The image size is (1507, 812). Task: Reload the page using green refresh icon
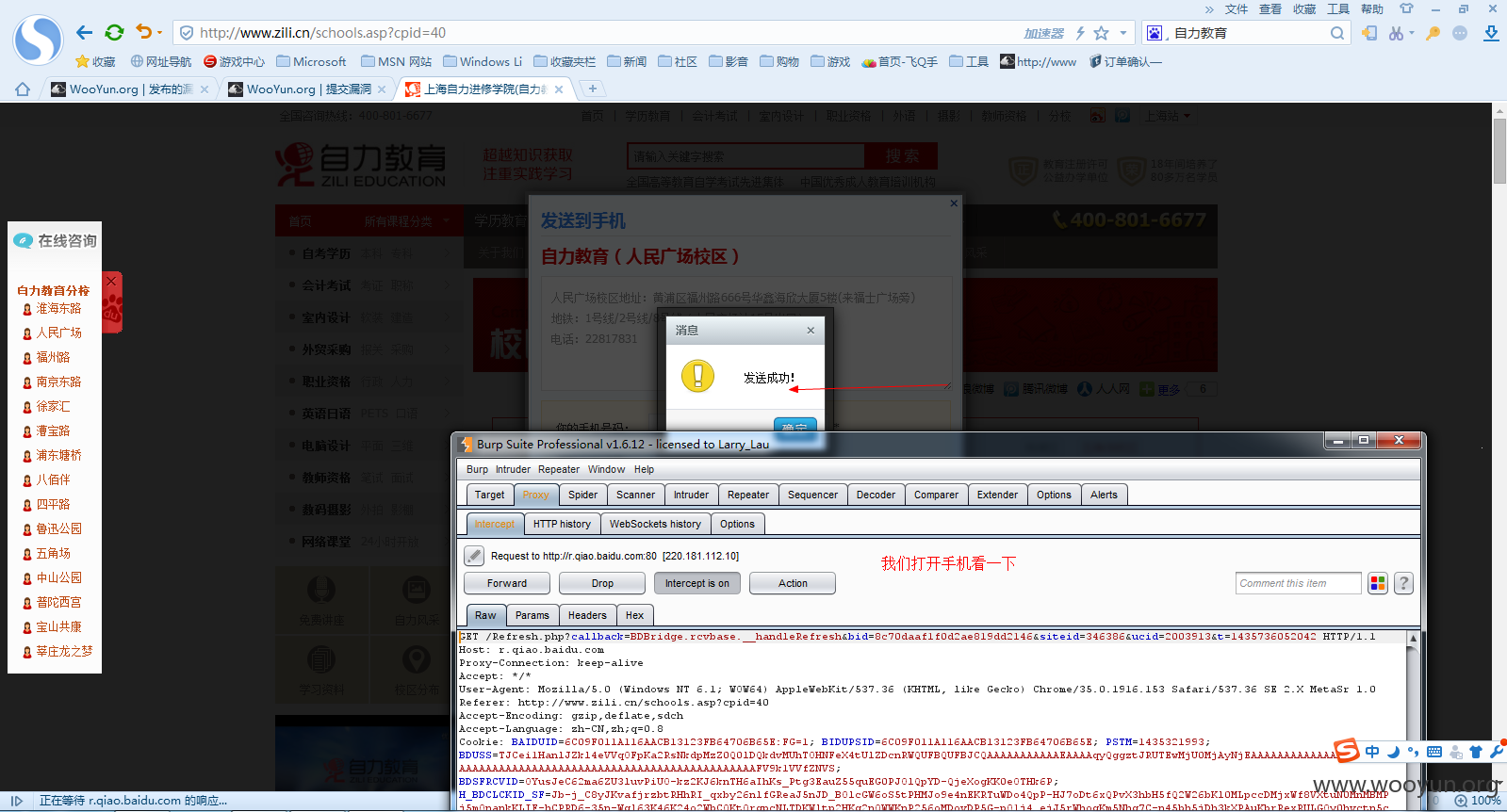114,33
